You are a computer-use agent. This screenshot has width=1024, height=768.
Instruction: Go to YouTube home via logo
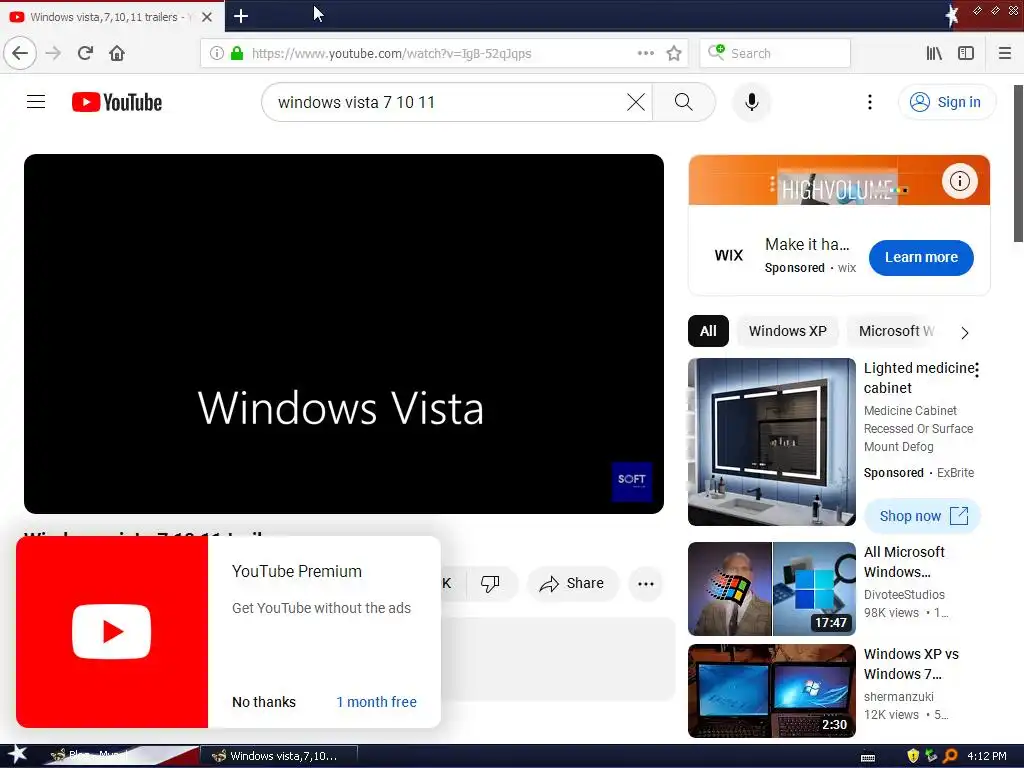[117, 102]
